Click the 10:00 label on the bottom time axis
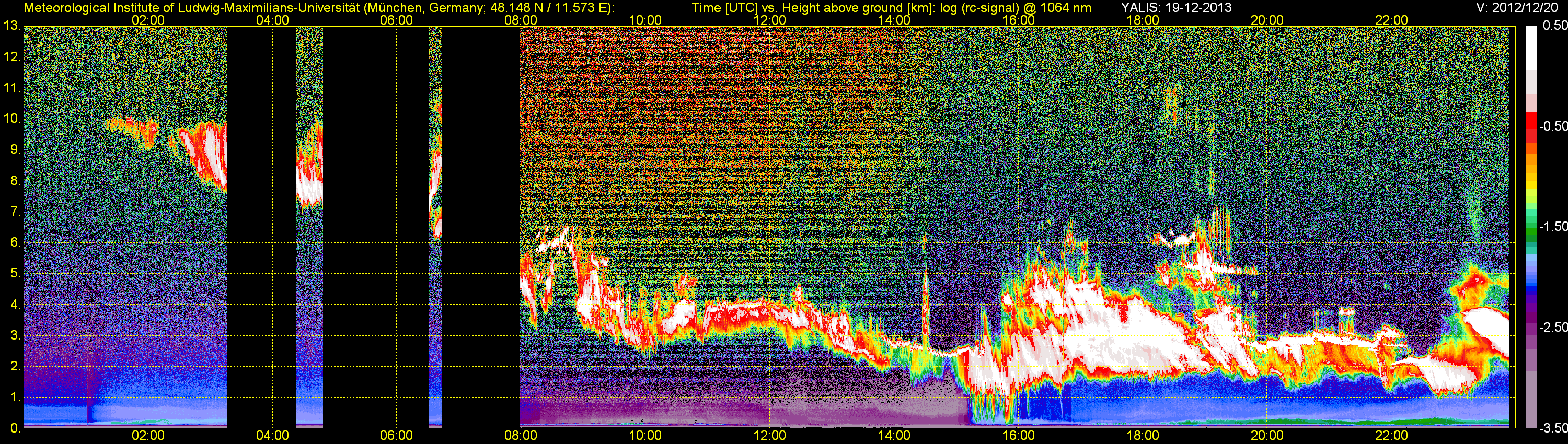Image resolution: width=1568 pixels, height=444 pixels. point(645,436)
